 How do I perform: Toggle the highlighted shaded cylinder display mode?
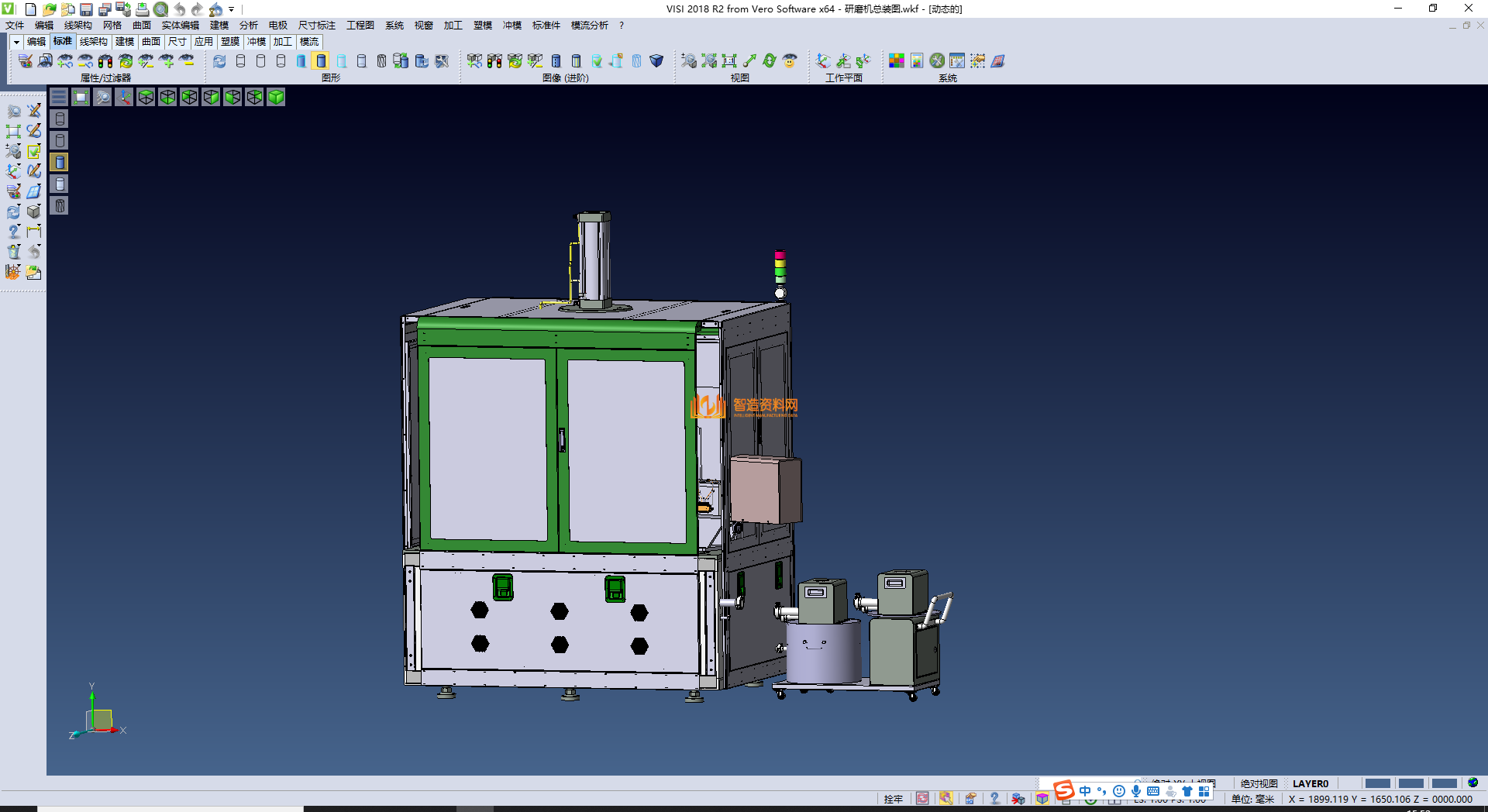pos(321,60)
